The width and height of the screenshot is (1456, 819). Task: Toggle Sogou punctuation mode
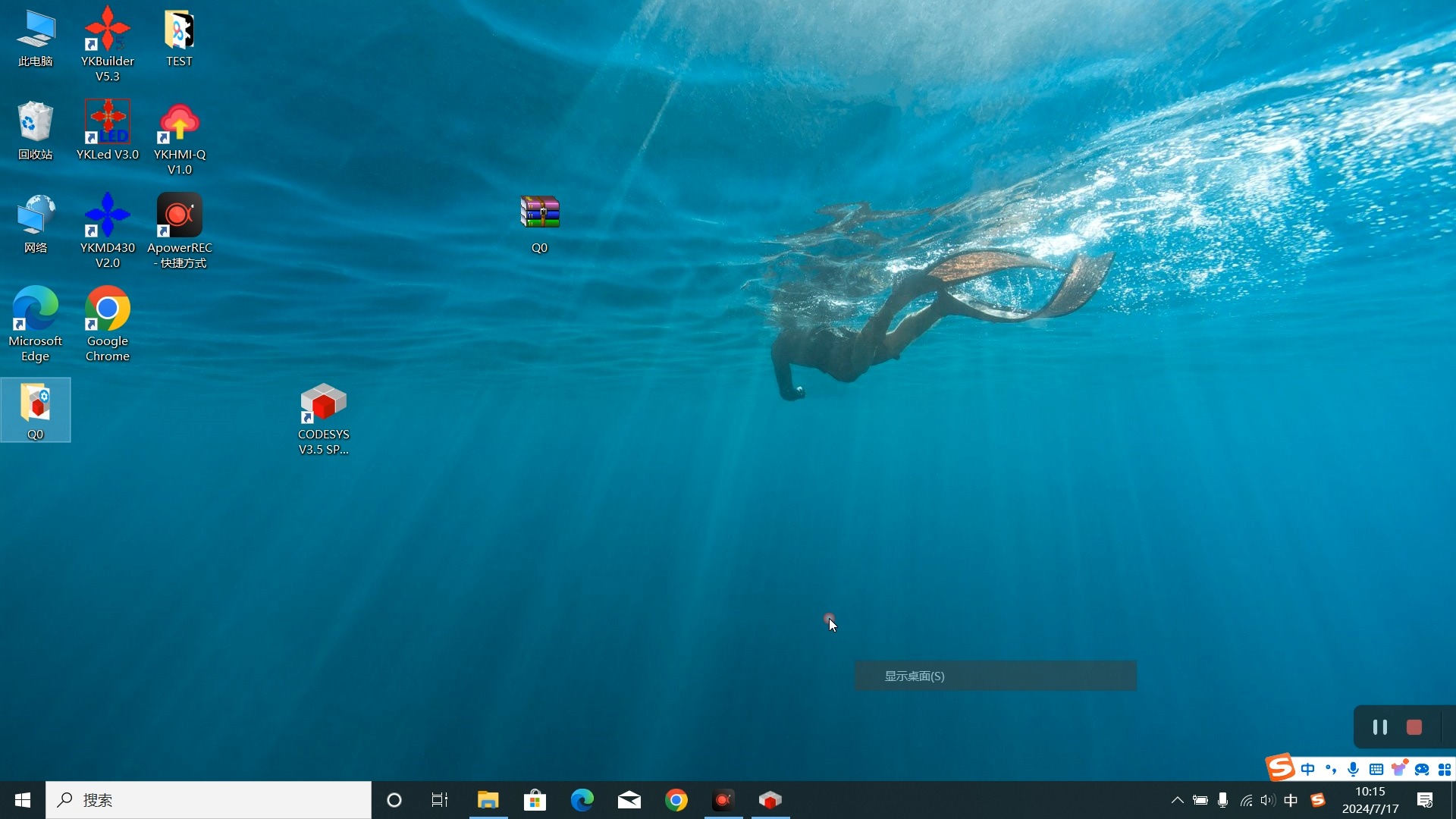click(x=1331, y=769)
